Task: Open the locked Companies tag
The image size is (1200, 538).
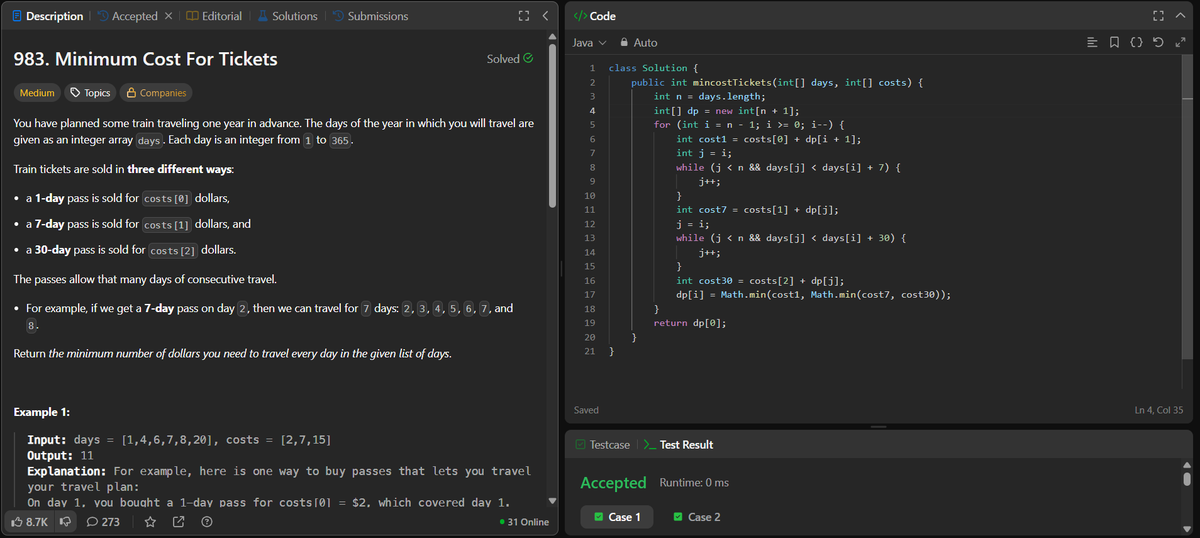Action: 156,93
